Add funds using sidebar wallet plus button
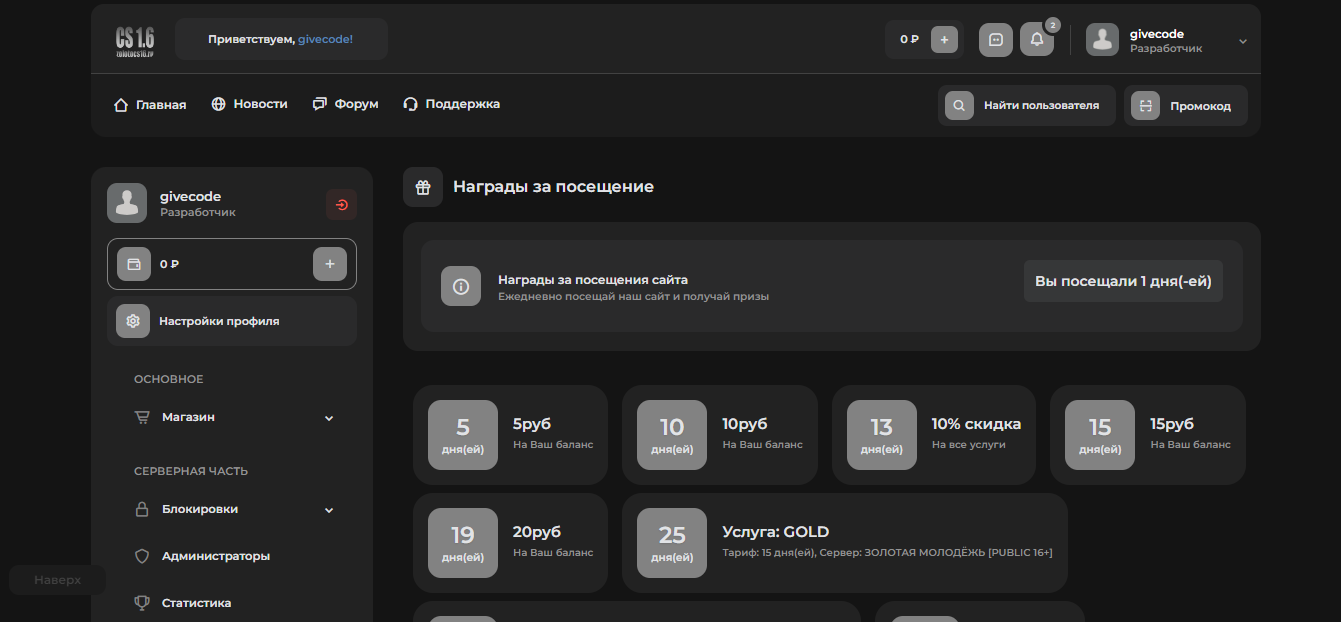The width and height of the screenshot is (1341, 622). (330, 264)
